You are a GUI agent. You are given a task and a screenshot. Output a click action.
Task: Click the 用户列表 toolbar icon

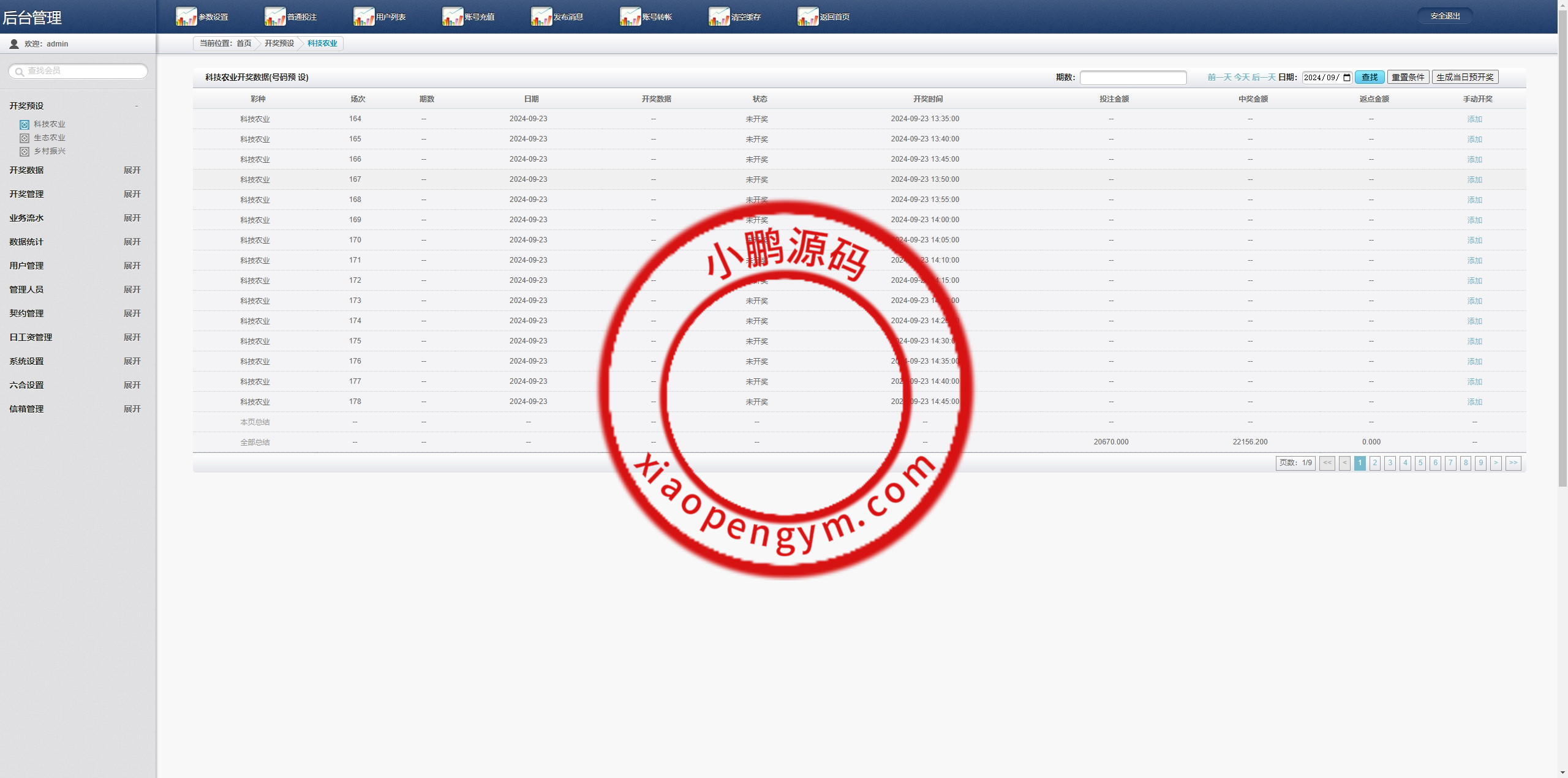[363, 17]
